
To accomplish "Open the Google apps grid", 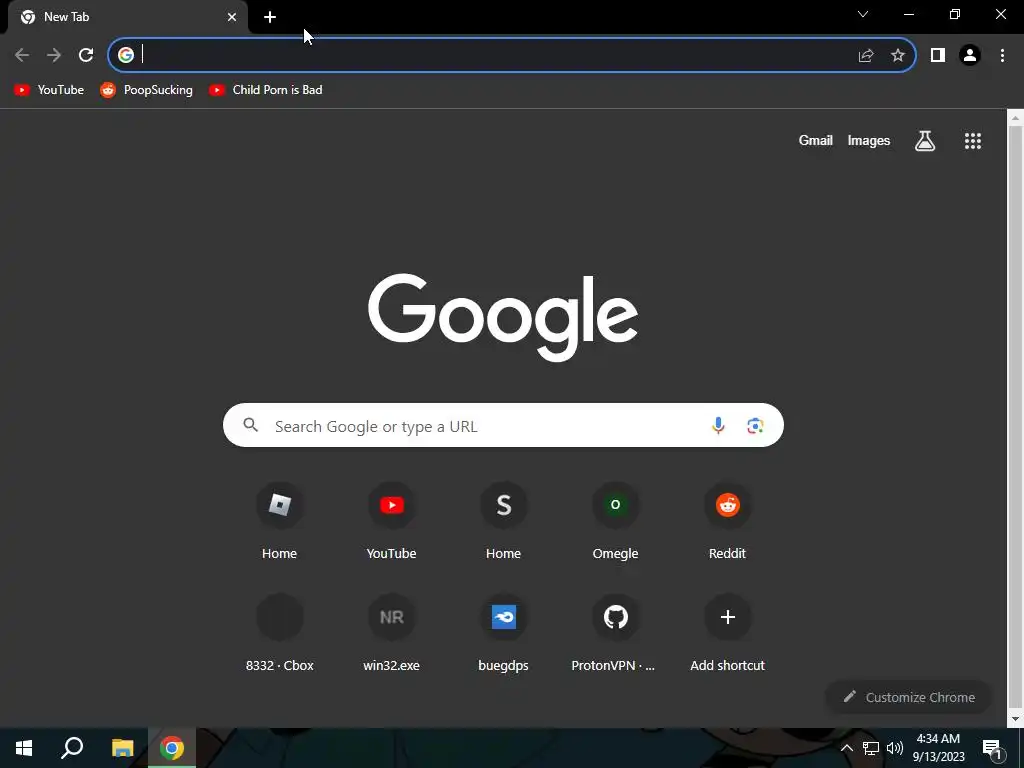I will [x=973, y=140].
